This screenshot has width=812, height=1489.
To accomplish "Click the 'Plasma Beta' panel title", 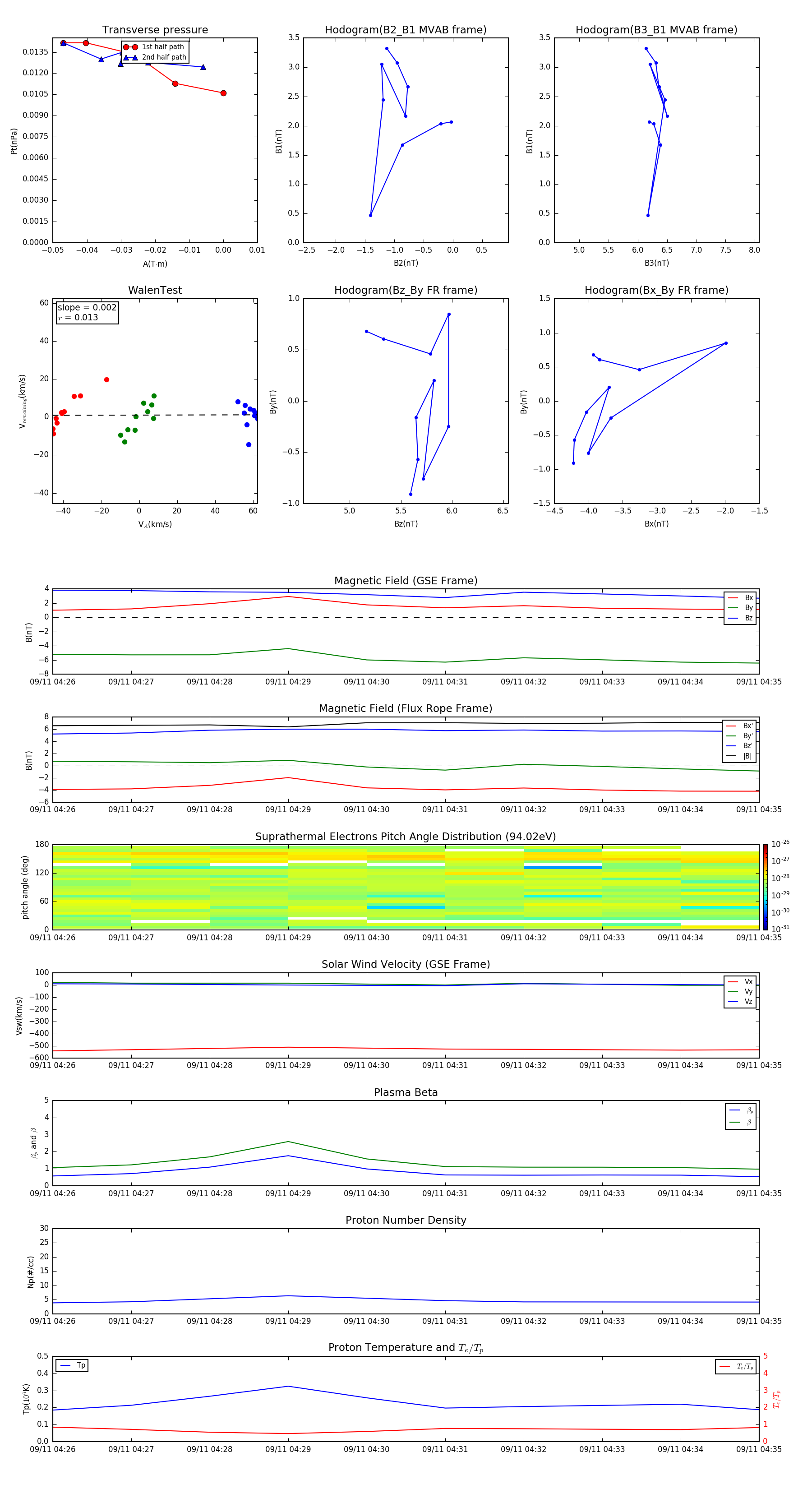I will 406,1092.
